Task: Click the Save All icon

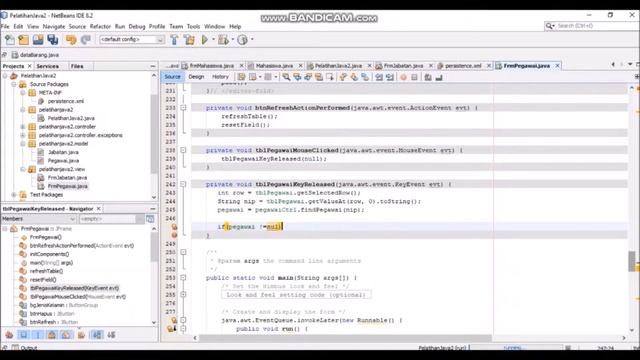Action: (x=53, y=40)
